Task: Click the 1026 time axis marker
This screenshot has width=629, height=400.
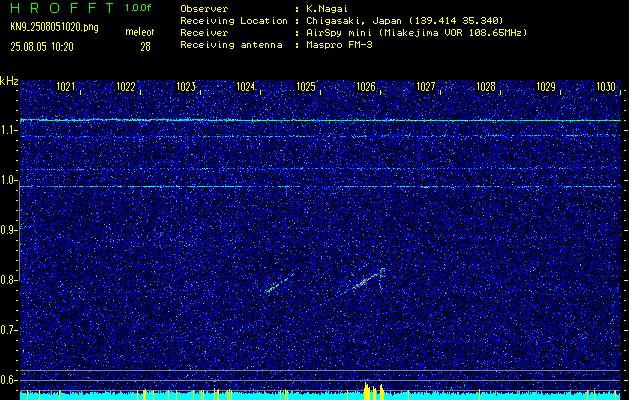Action: (366, 87)
